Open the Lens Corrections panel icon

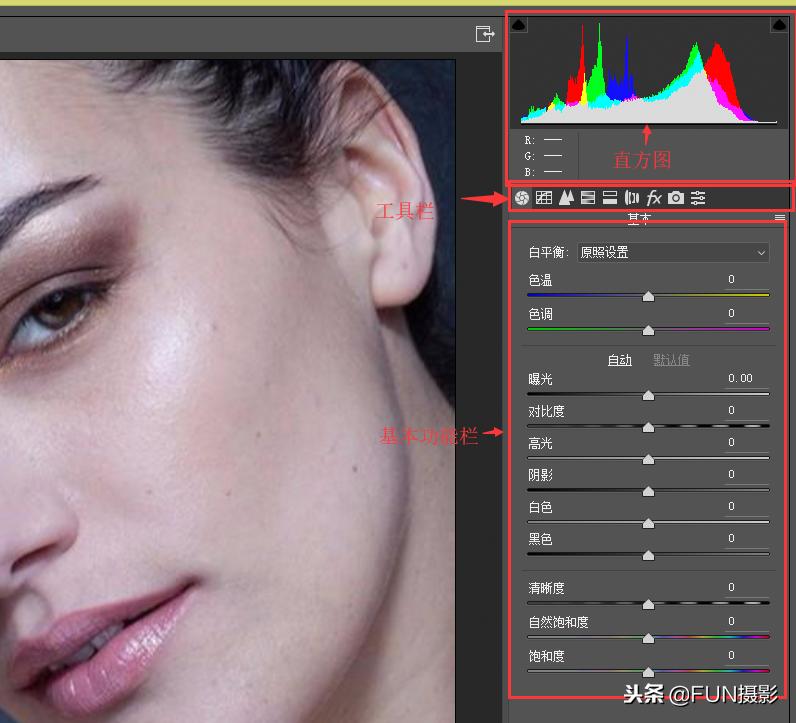click(x=632, y=198)
